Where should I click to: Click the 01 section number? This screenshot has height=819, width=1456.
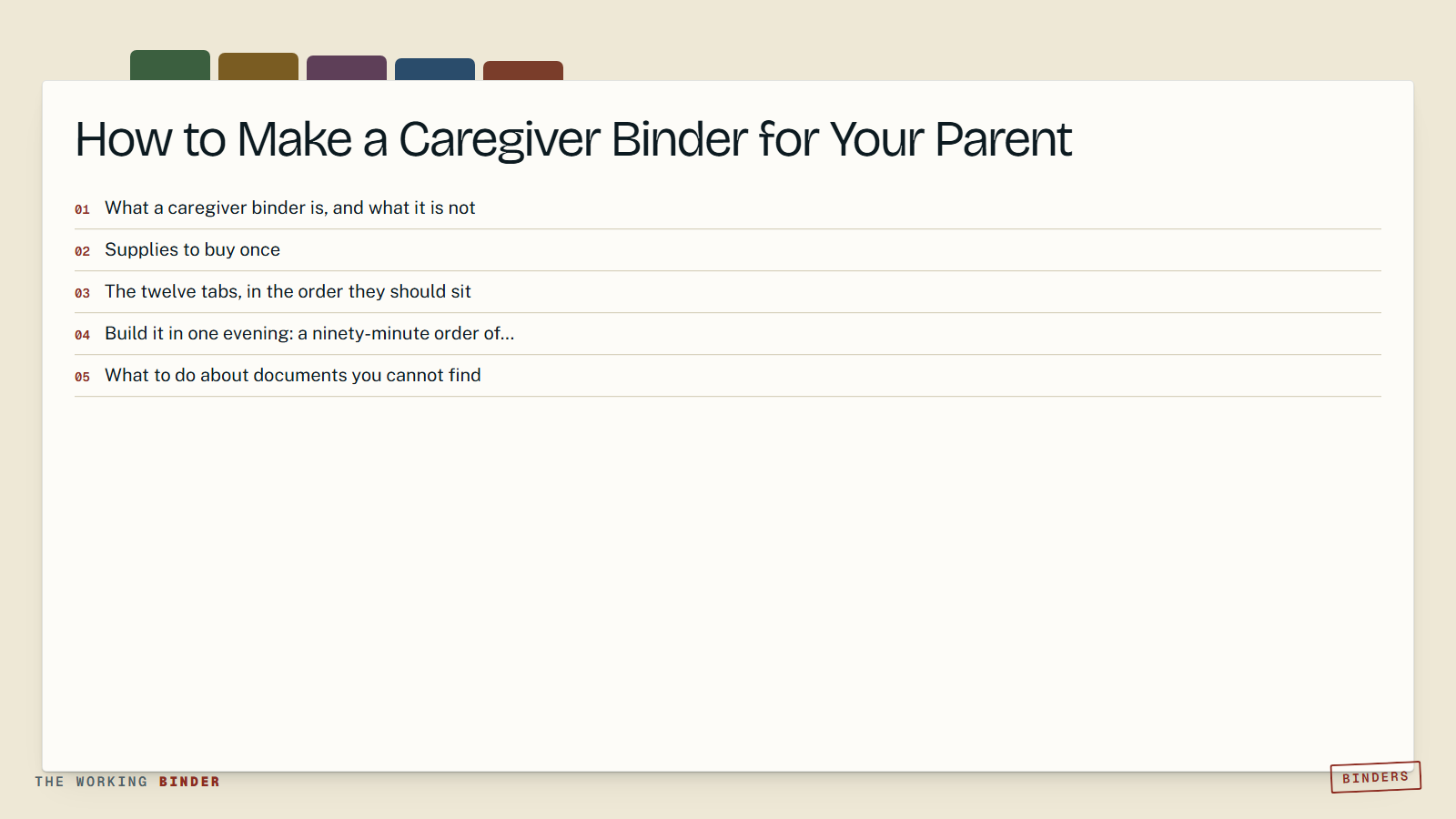(x=82, y=209)
